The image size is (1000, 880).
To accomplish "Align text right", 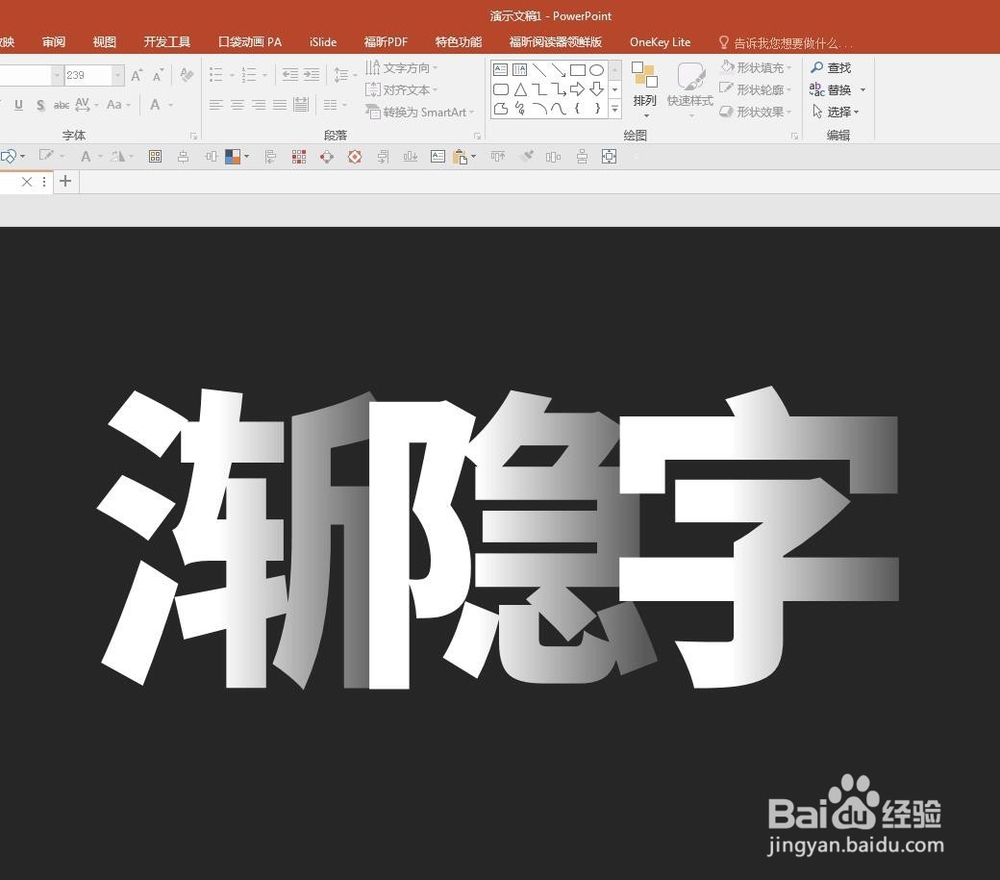I will pos(258,105).
